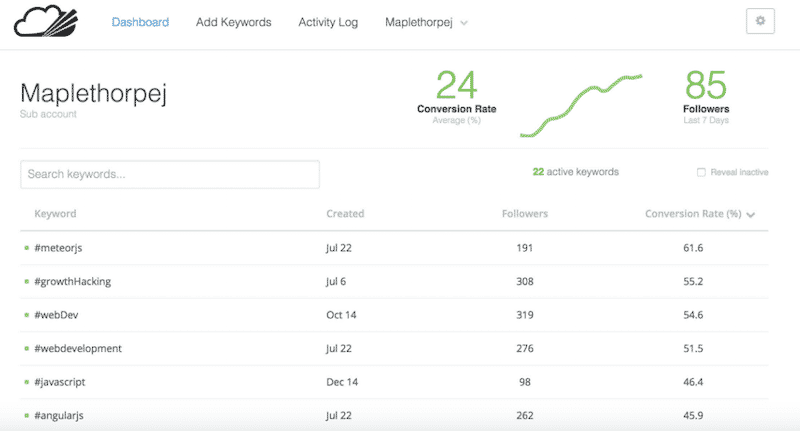This screenshot has width=800, height=431.
Task: Expand the Maplethorpej account dropdown
Action: point(426,22)
